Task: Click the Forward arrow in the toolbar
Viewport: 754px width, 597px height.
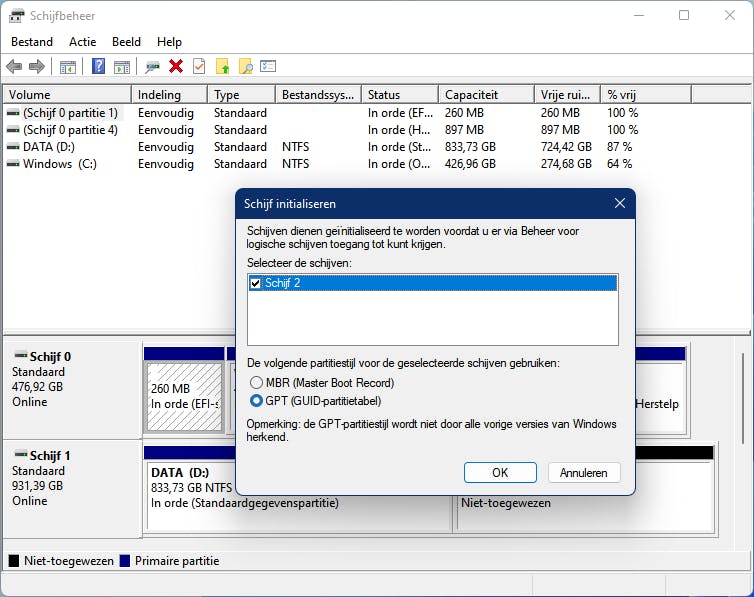Action: tap(37, 66)
